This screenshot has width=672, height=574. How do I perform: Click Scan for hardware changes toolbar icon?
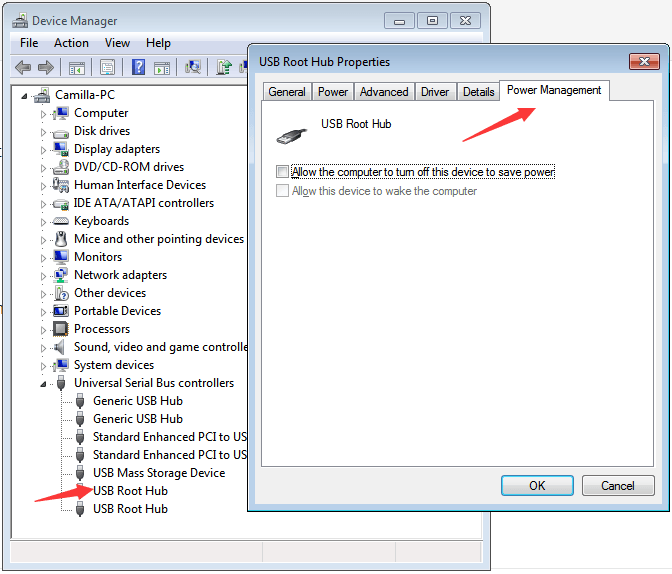(x=193, y=67)
